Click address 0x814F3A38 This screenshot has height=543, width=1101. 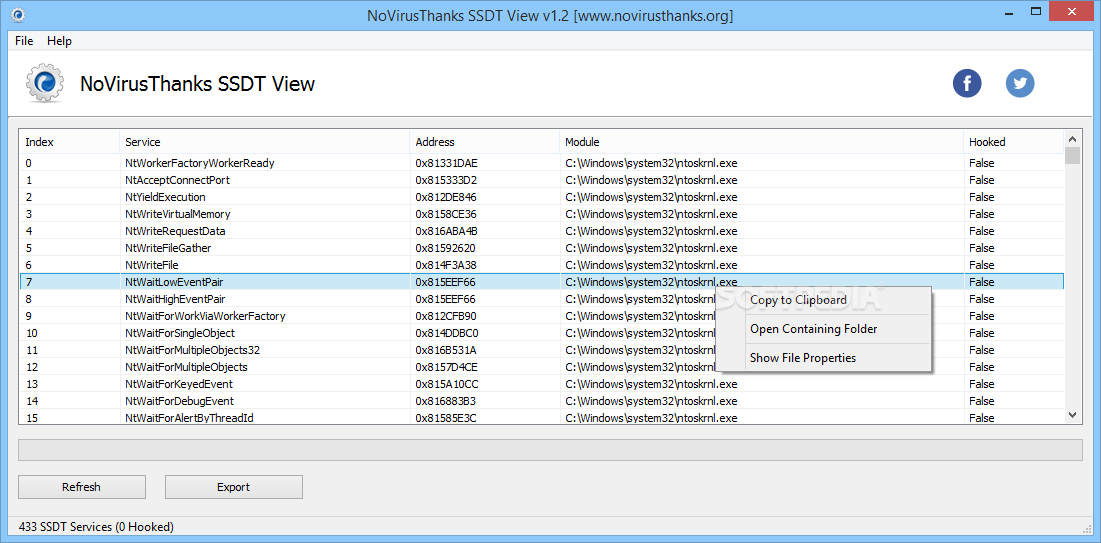(446, 265)
